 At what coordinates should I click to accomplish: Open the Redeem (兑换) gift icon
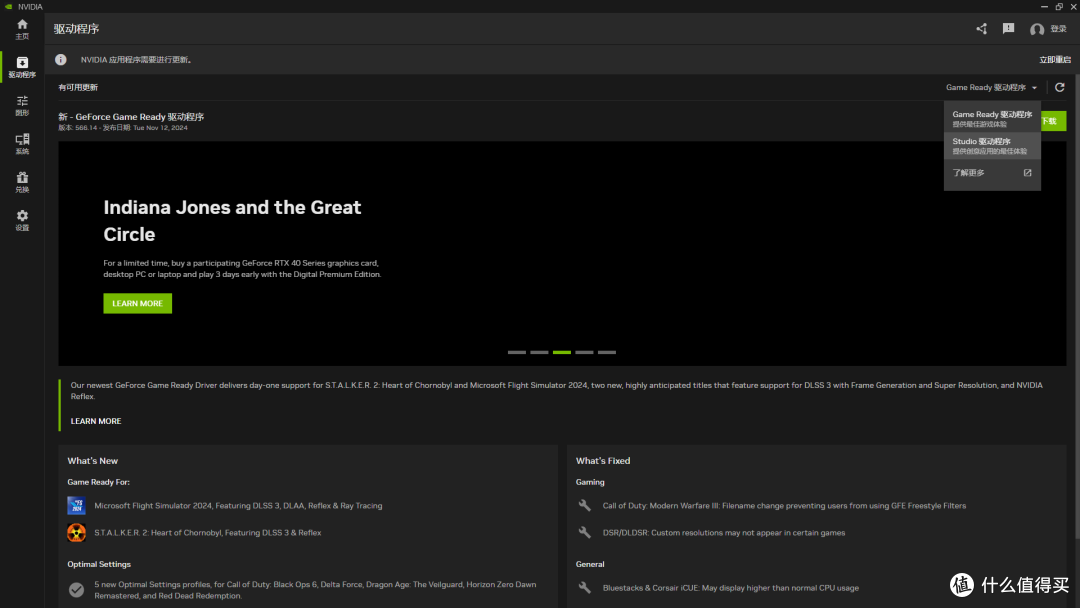(x=22, y=182)
